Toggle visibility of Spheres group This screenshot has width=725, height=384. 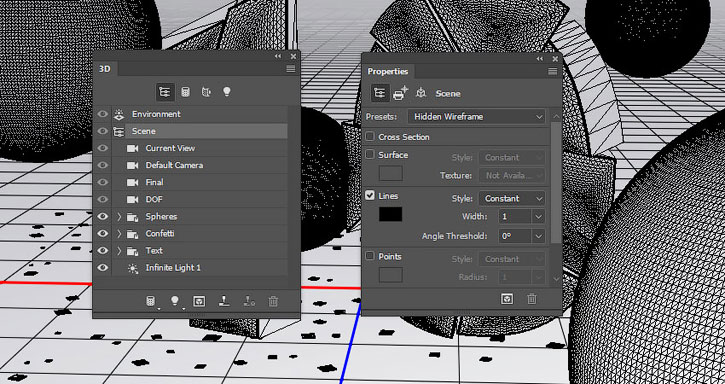[x=103, y=217]
